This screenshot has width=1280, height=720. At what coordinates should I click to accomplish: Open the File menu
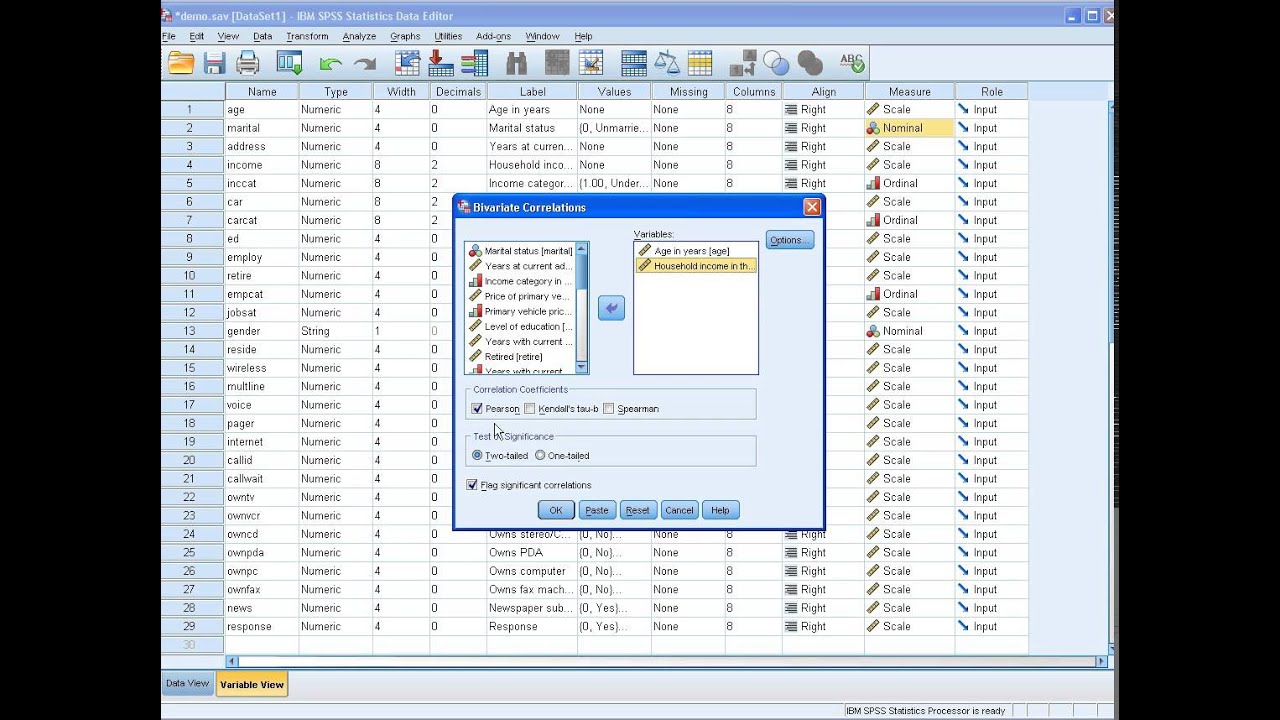169,36
